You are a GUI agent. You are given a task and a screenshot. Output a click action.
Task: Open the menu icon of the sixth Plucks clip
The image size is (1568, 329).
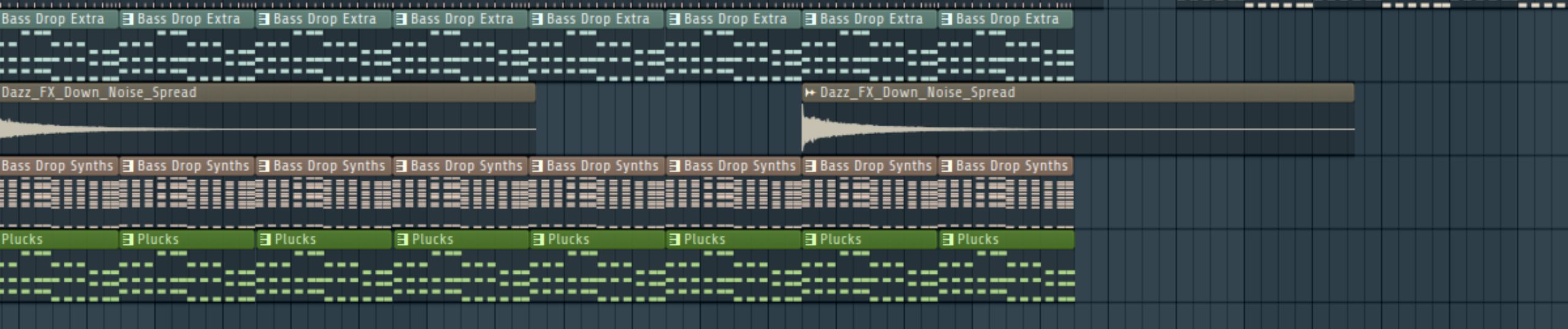(674, 240)
